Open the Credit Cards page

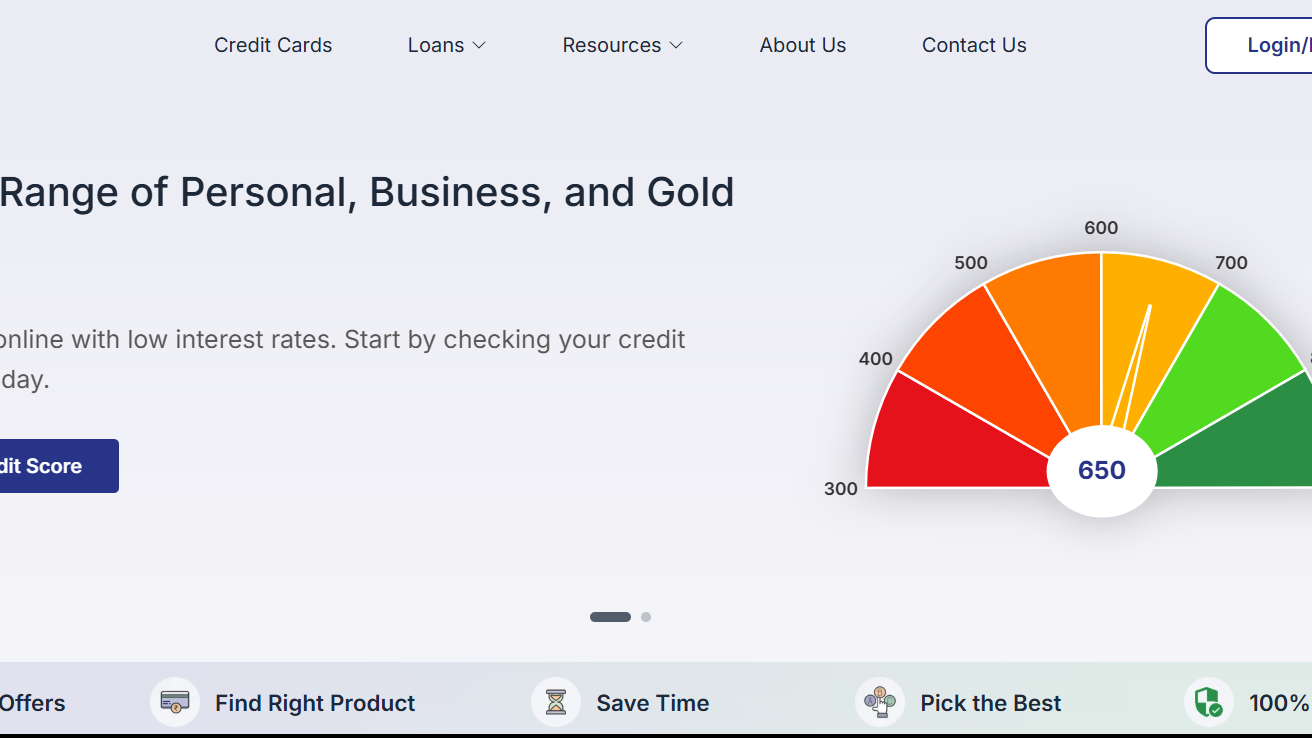(x=273, y=45)
